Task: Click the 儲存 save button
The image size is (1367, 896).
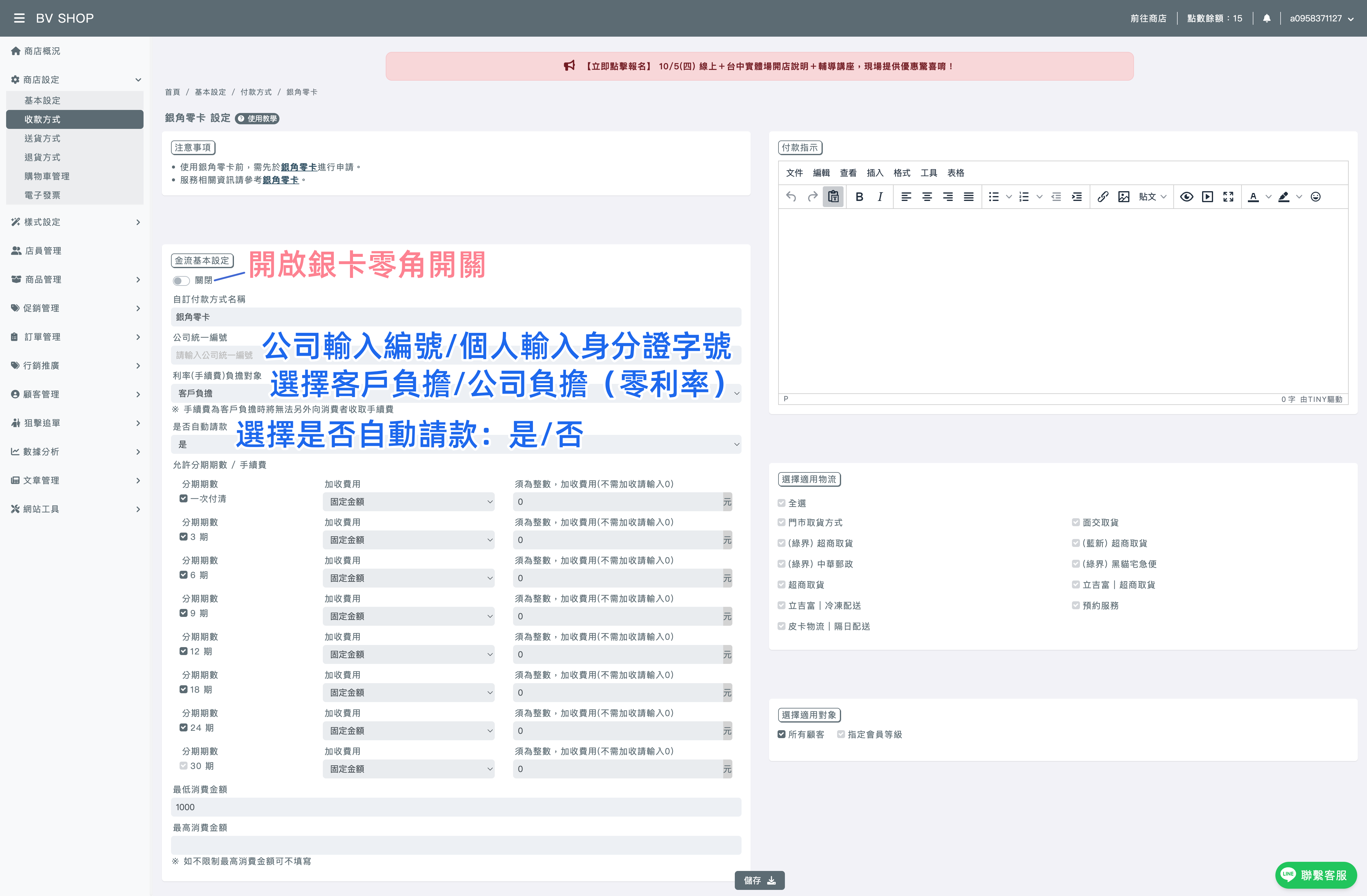Action: point(759,880)
